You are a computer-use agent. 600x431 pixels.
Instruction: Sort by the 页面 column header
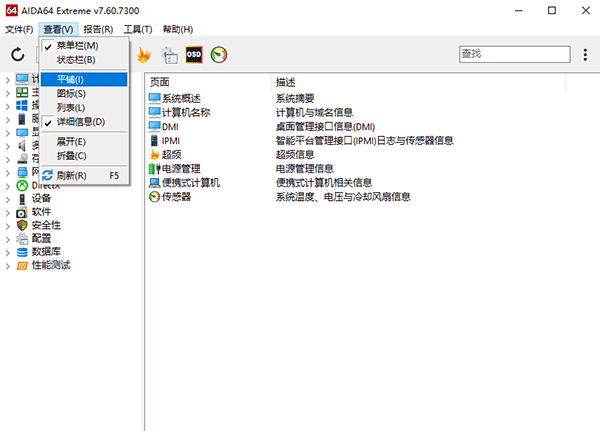(x=208, y=82)
